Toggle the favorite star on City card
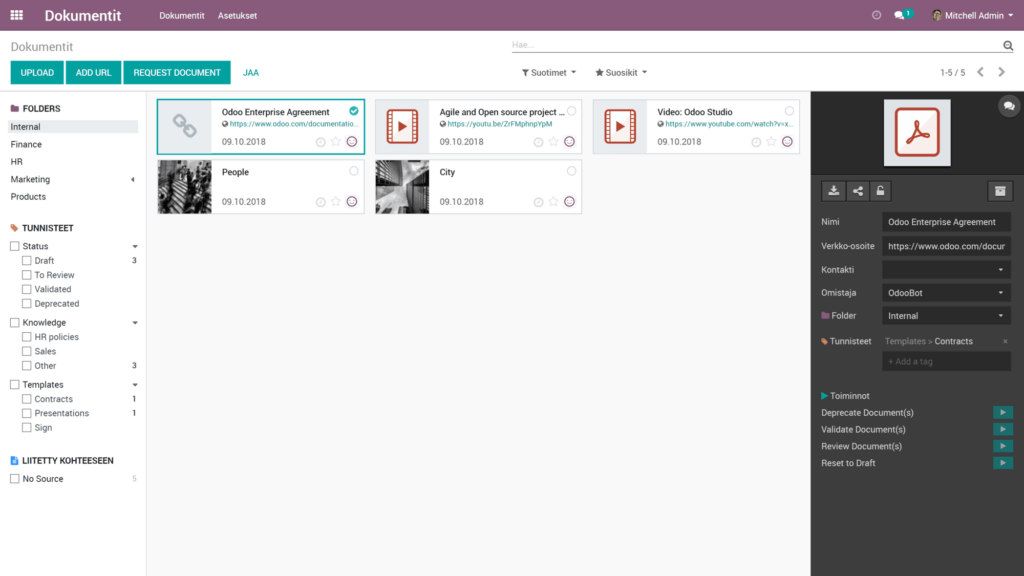The width and height of the screenshot is (1024, 576). point(552,200)
